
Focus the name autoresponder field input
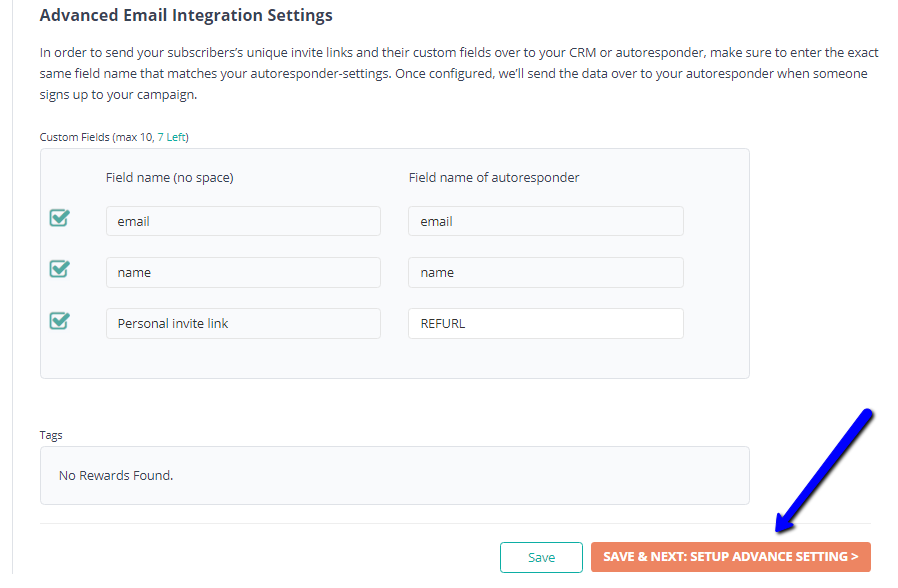(545, 272)
